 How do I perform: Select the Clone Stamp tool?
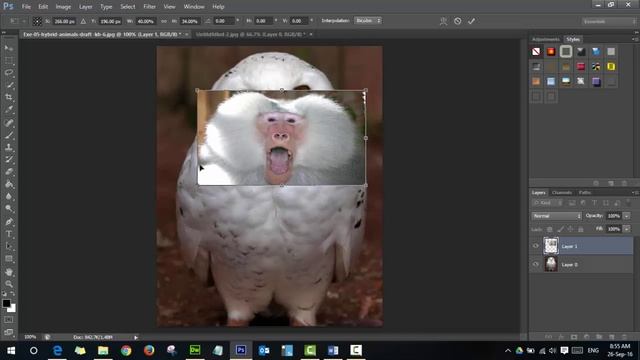point(9,147)
